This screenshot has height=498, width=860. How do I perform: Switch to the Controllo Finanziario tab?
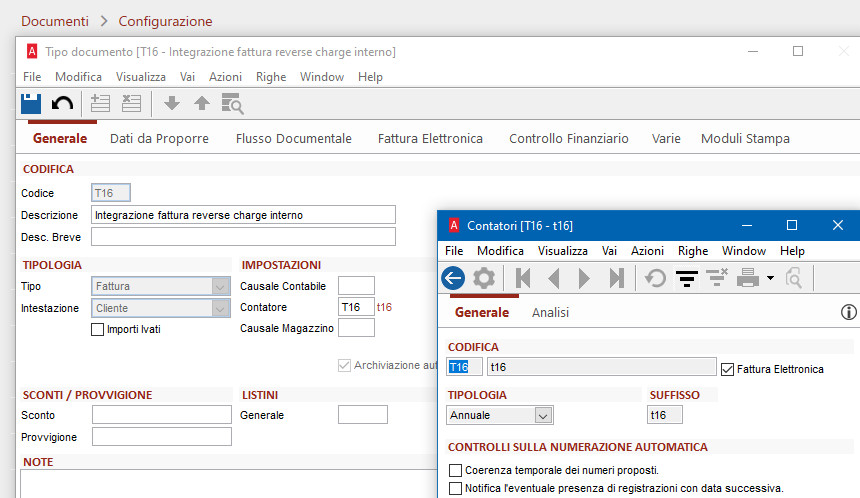click(569, 139)
